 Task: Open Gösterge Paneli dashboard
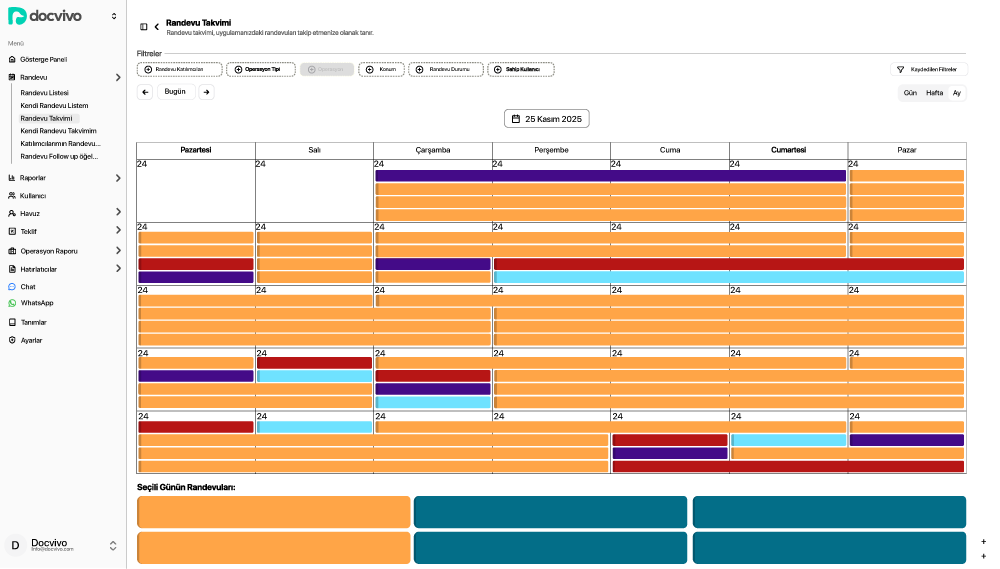[x=43, y=59]
